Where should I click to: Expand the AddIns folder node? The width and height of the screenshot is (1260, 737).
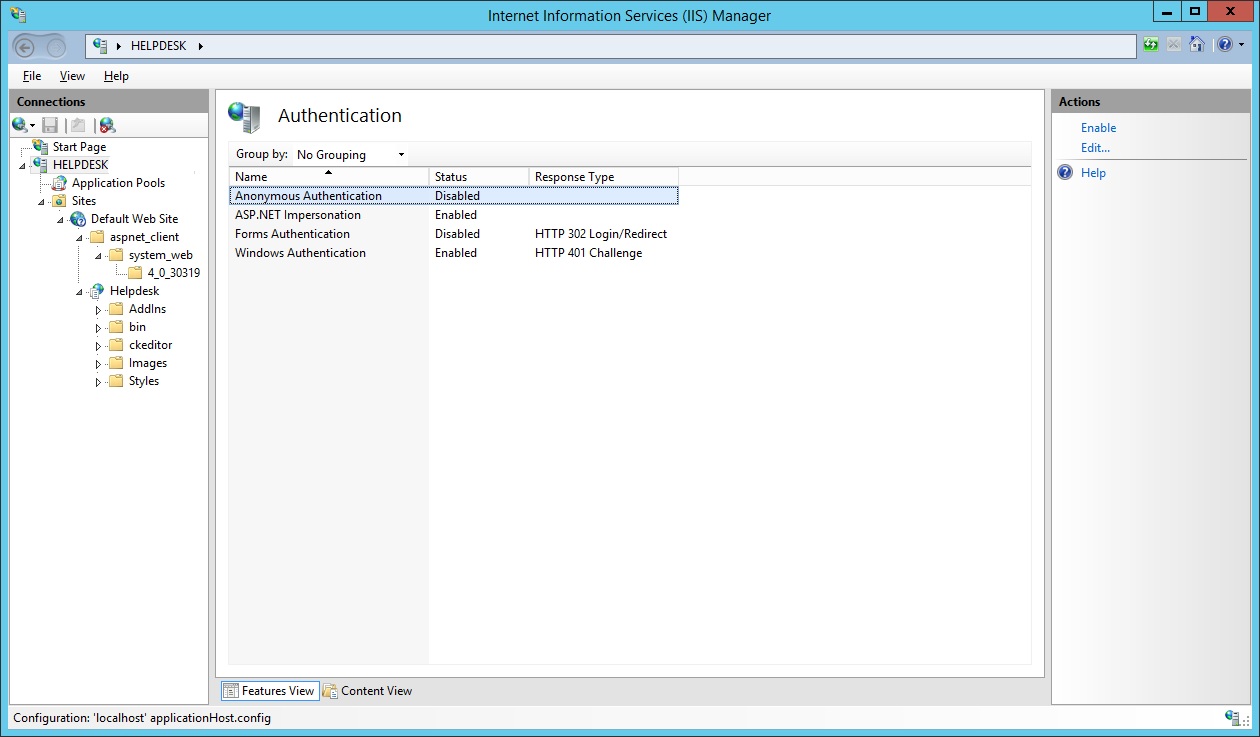tap(99, 310)
